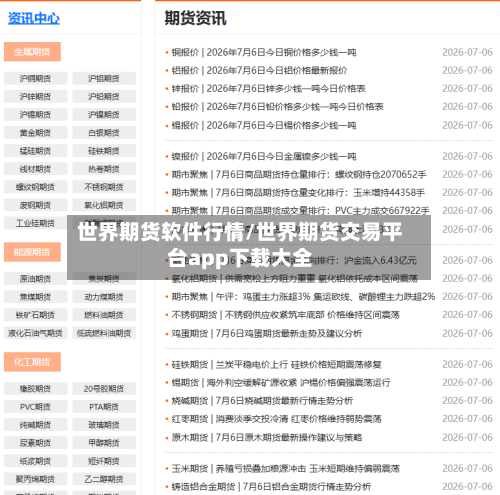
Task: Select the 能源期货 category button
Action: pyautogui.click(x=32, y=252)
